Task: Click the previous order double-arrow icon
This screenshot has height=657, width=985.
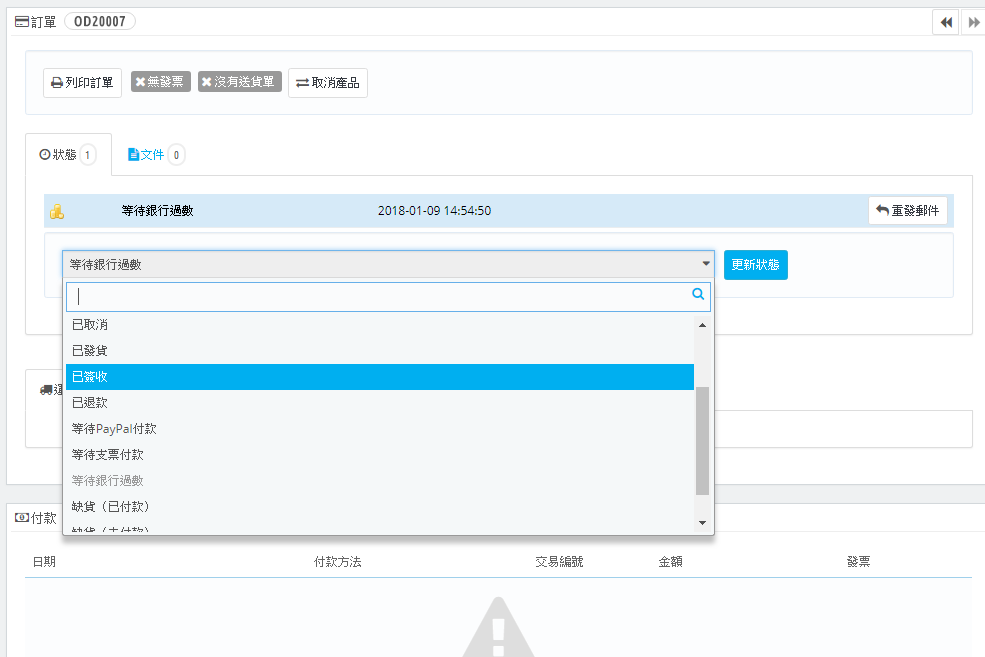Action: pyautogui.click(x=945, y=23)
